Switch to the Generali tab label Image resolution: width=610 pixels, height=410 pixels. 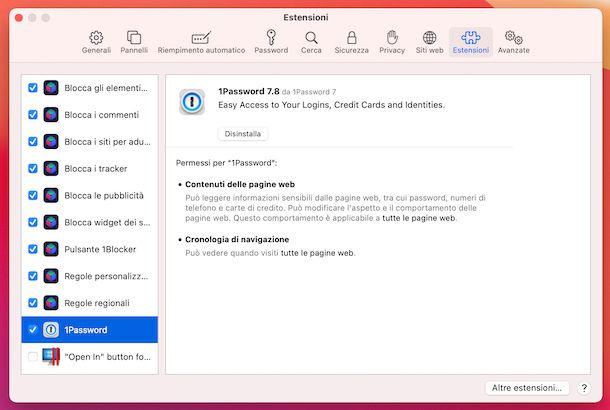[96, 50]
